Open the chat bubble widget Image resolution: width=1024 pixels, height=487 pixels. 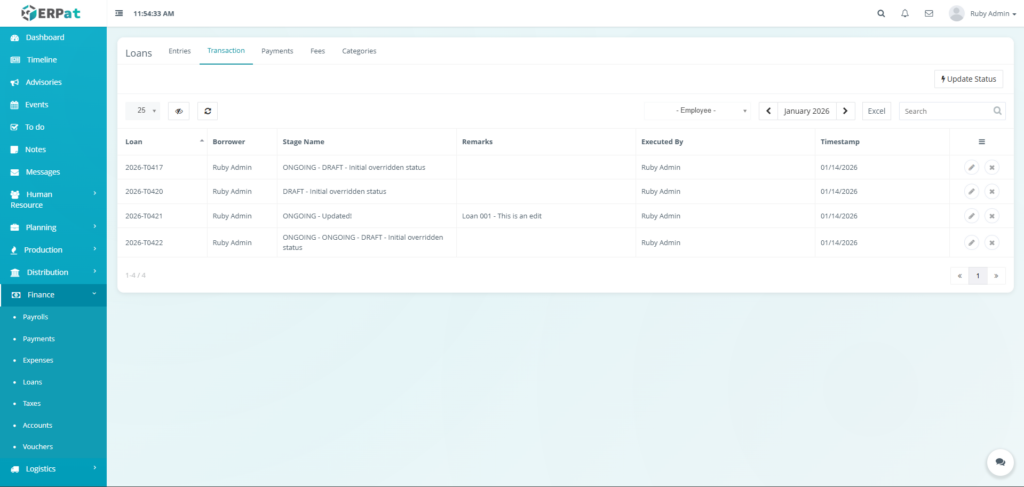(x=999, y=461)
